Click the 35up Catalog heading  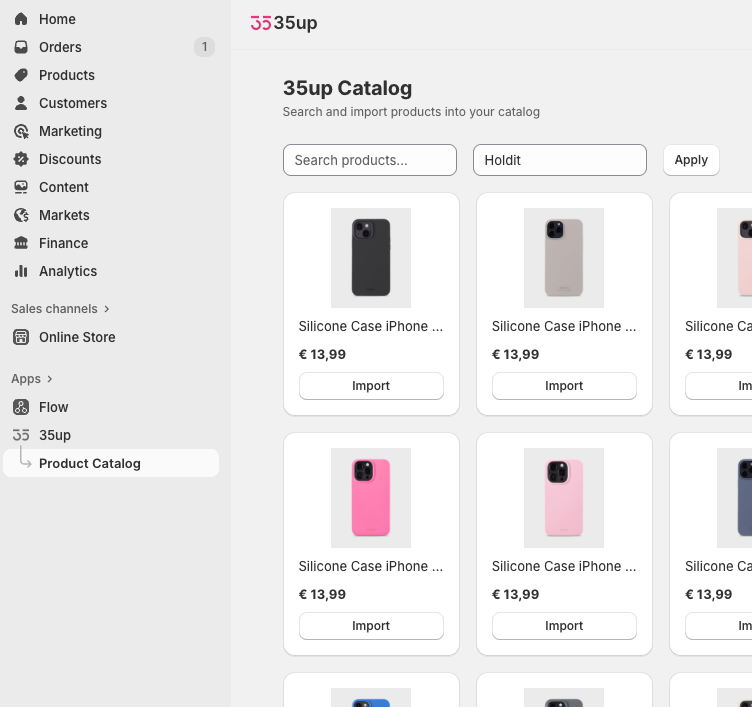click(x=347, y=88)
